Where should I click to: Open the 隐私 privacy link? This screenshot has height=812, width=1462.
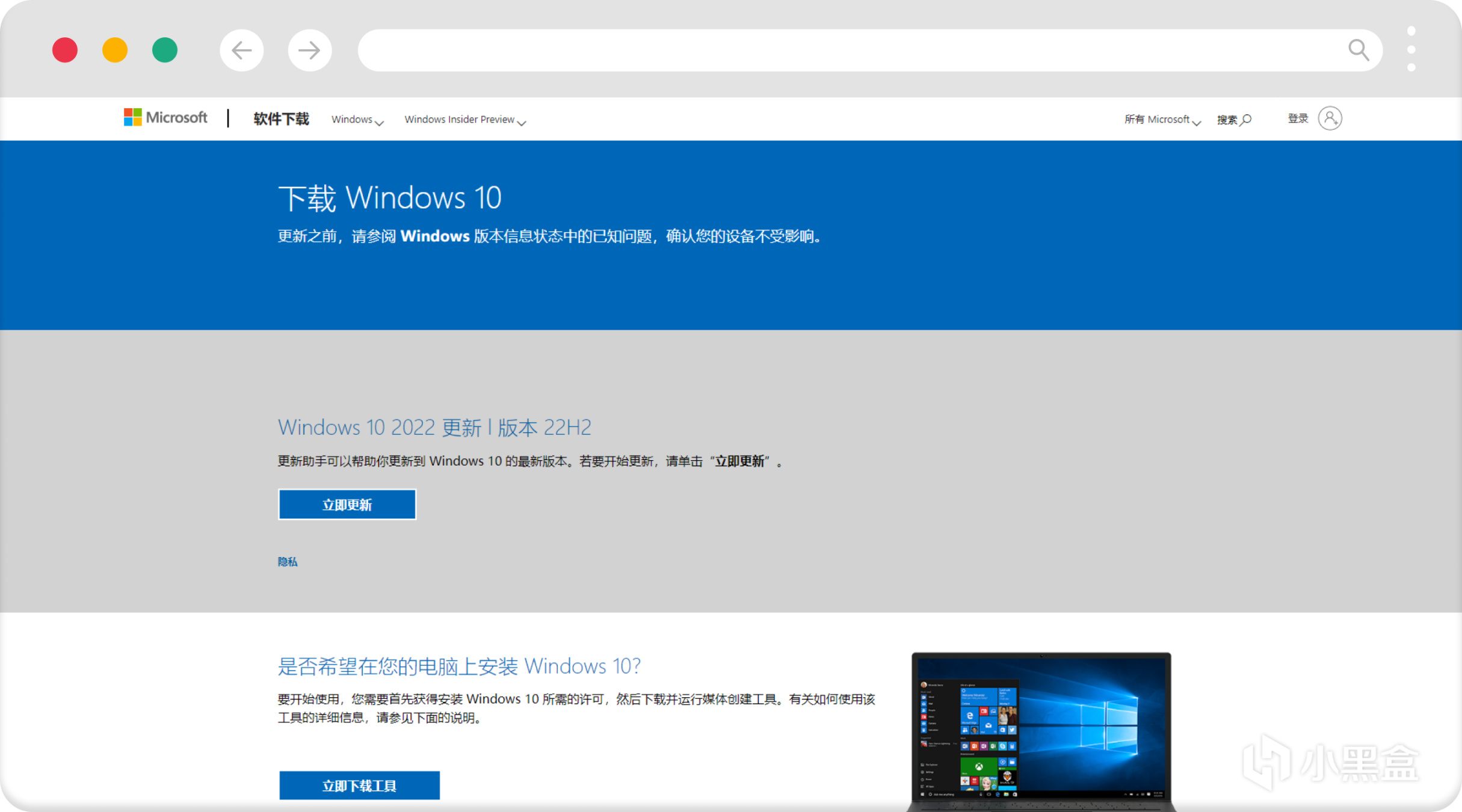[x=288, y=562]
